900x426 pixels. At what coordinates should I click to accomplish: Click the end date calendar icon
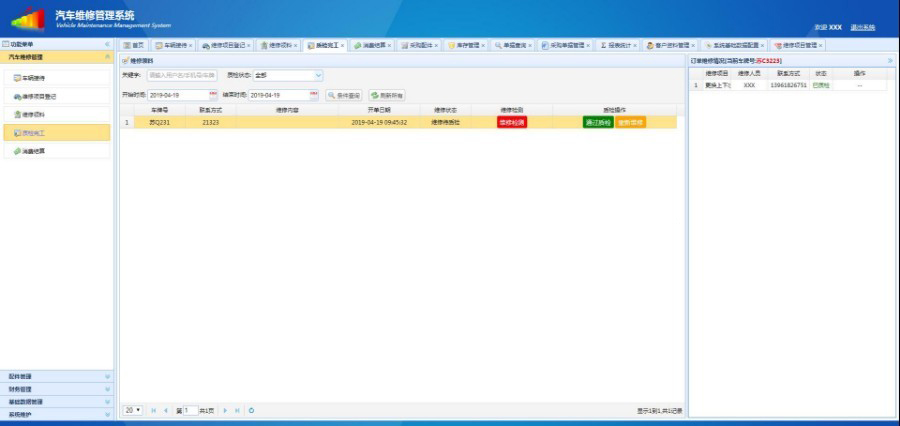click(x=313, y=95)
